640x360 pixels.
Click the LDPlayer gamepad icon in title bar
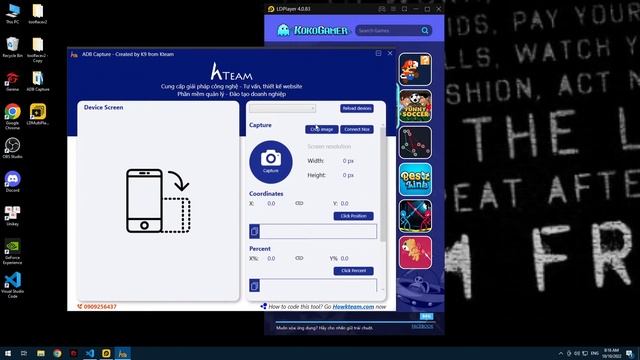click(x=382, y=9)
